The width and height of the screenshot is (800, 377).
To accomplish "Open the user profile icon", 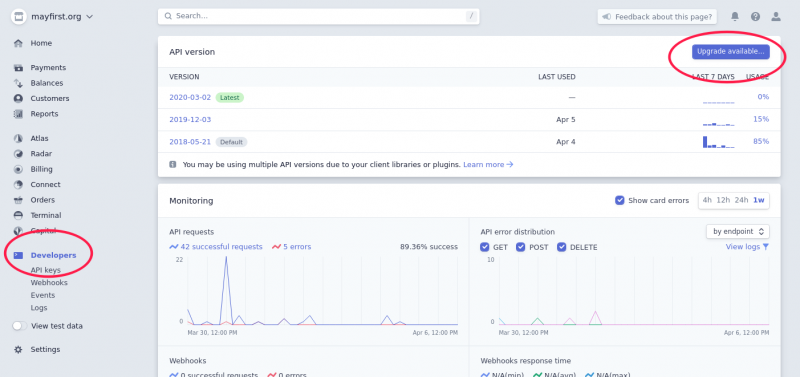I will [x=776, y=16].
